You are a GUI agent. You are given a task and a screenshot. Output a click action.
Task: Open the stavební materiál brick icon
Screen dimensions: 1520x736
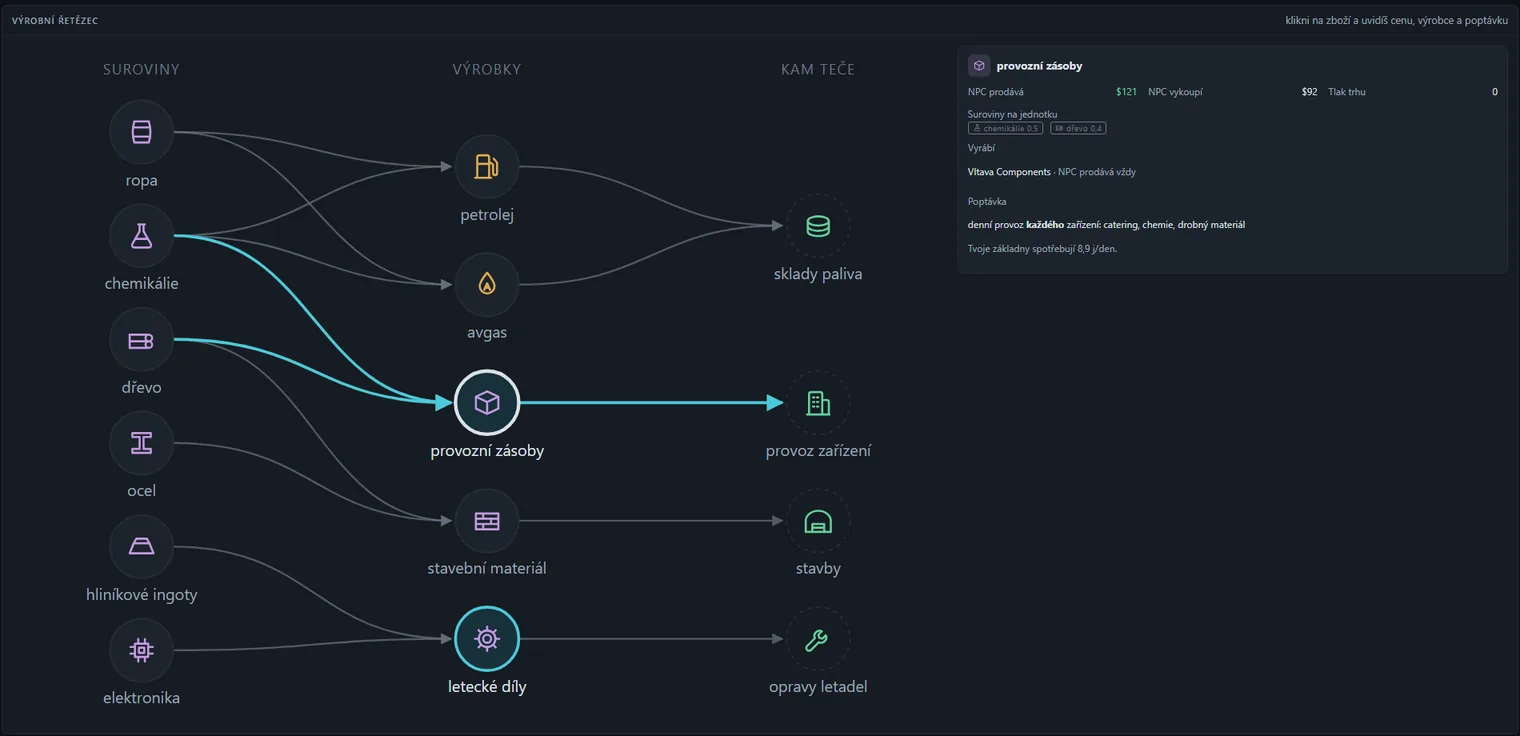tap(486, 521)
